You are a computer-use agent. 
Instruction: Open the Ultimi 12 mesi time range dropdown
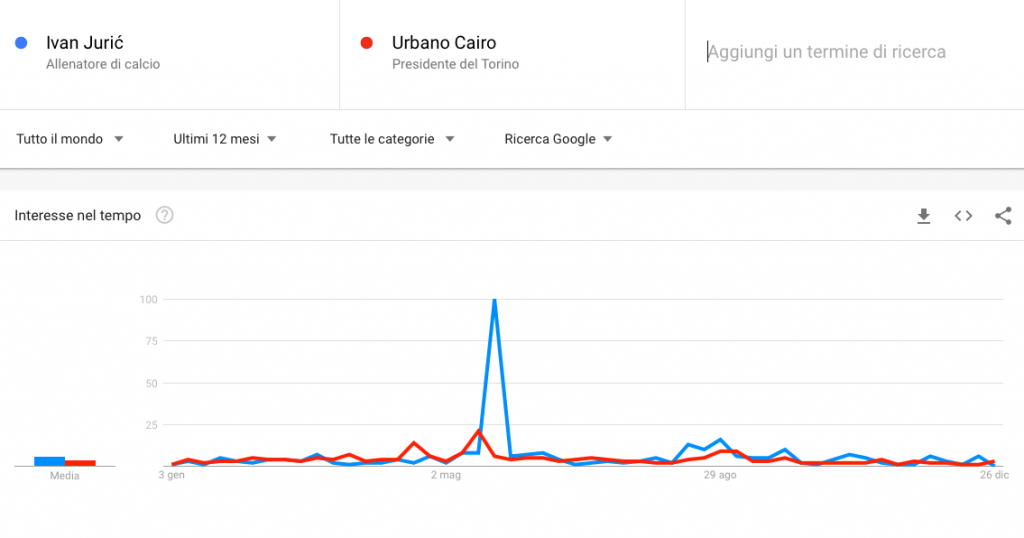coord(225,139)
